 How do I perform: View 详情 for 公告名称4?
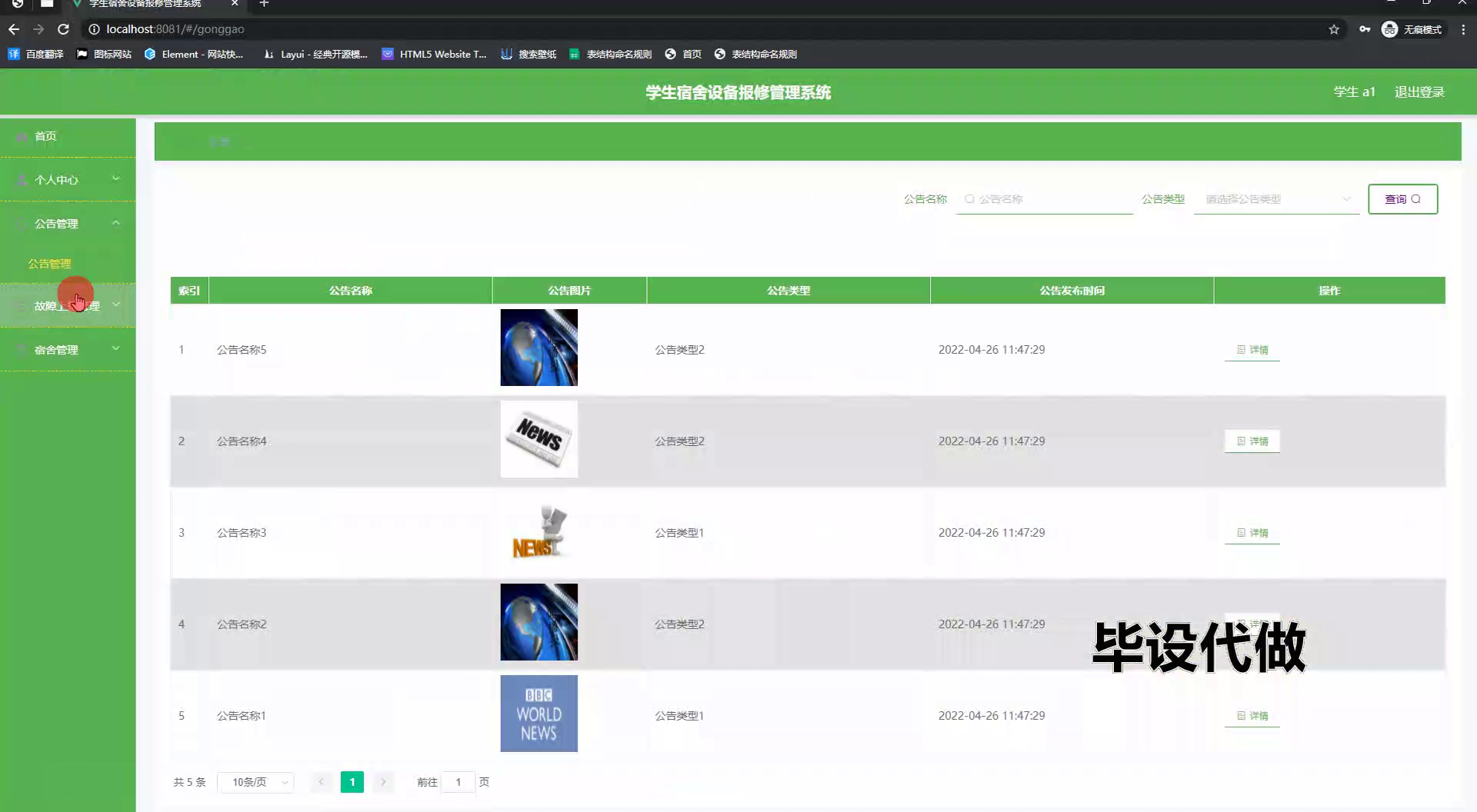point(1252,441)
